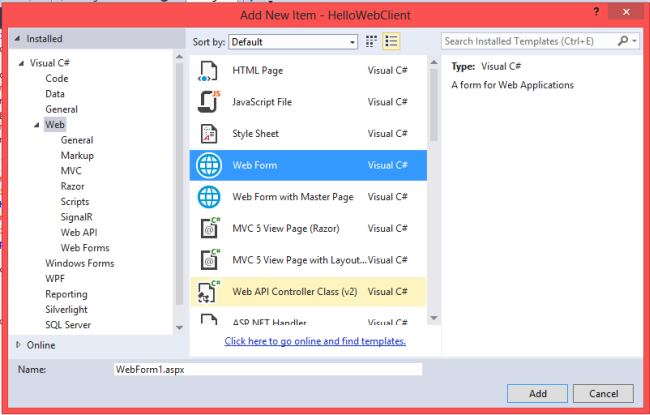The width and height of the screenshot is (650, 415).
Task: Click the MVC 5 View Page with Layout icon
Action: pyautogui.click(x=210, y=260)
